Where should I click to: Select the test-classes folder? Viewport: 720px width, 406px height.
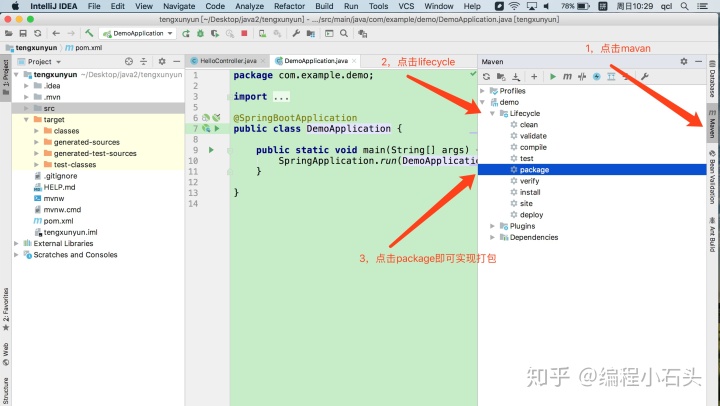[x=75, y=165]
